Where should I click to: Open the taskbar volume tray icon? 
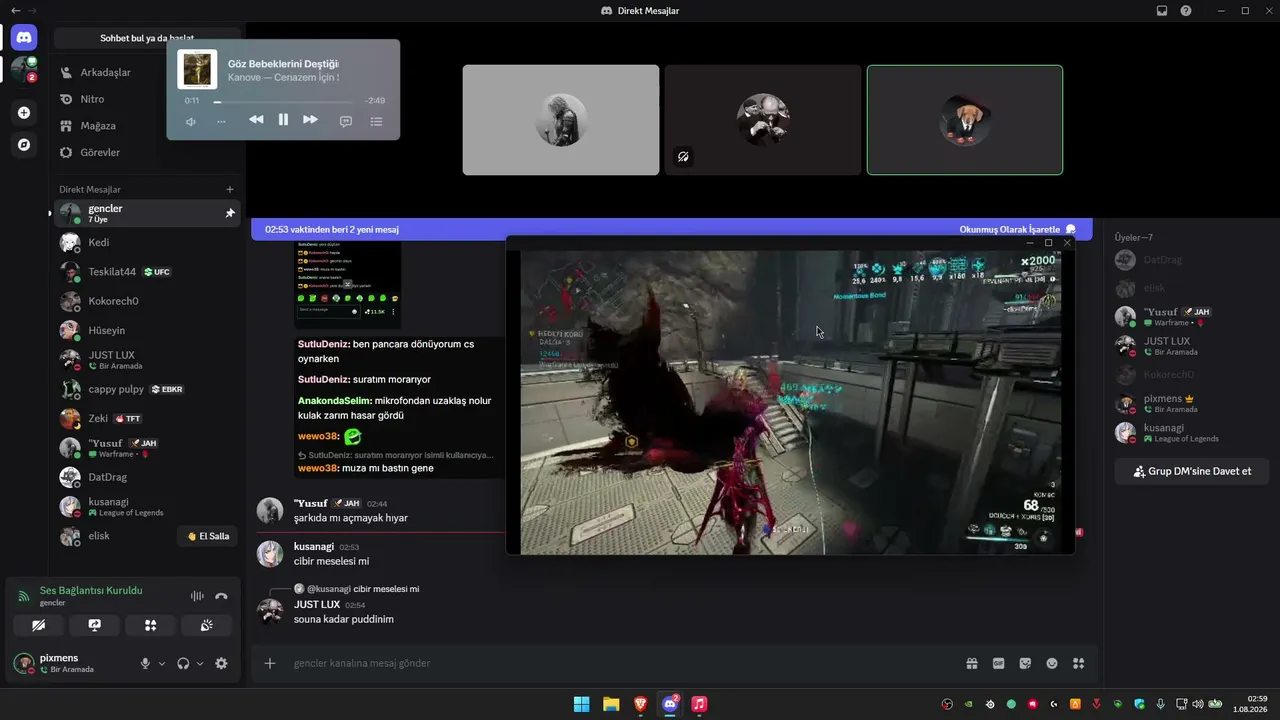(x=1198, y=704)
